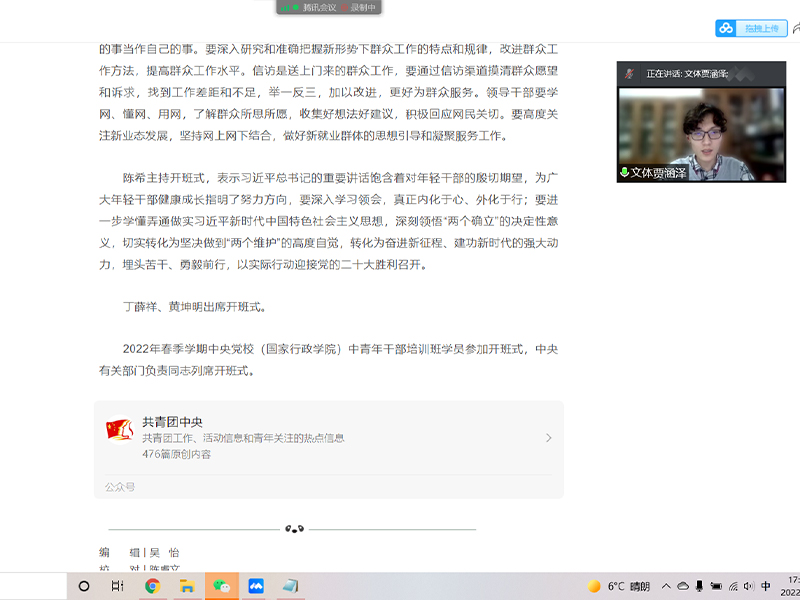The width and height of the screenshot is (800, 600).
Task: Open the Wi-Fi network tray icon
Action: click(x=733, y=586)
